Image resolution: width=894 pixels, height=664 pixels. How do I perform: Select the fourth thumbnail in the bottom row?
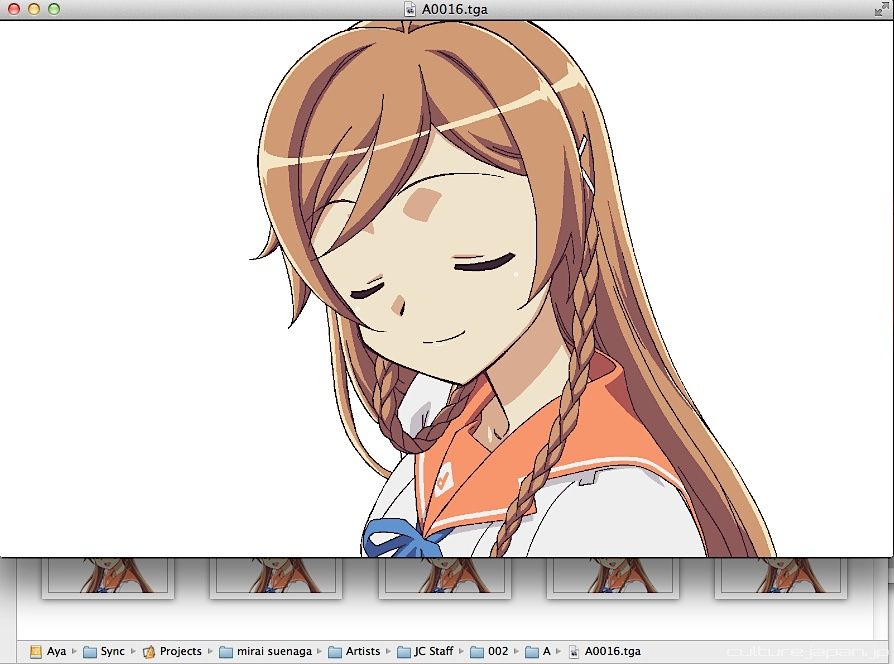[x=613, y=577]
